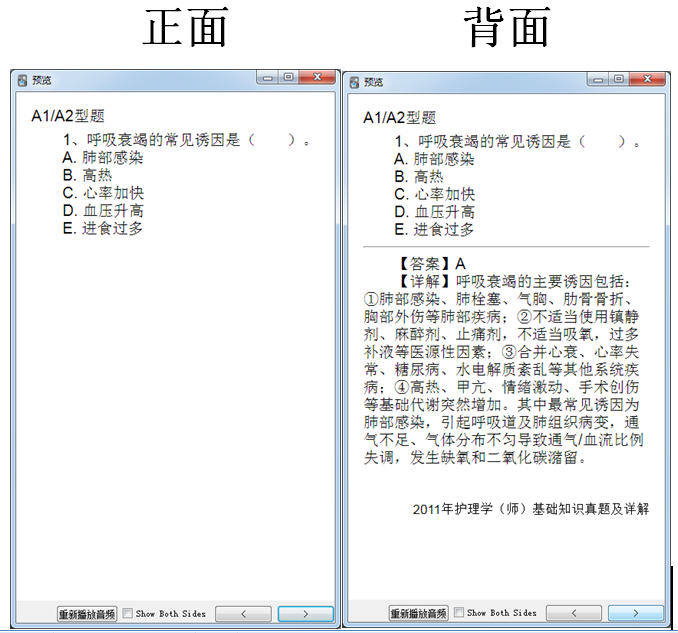Go to previous card in left window
The height and width of the screenshot is (633, 678).
coord(243,614)
